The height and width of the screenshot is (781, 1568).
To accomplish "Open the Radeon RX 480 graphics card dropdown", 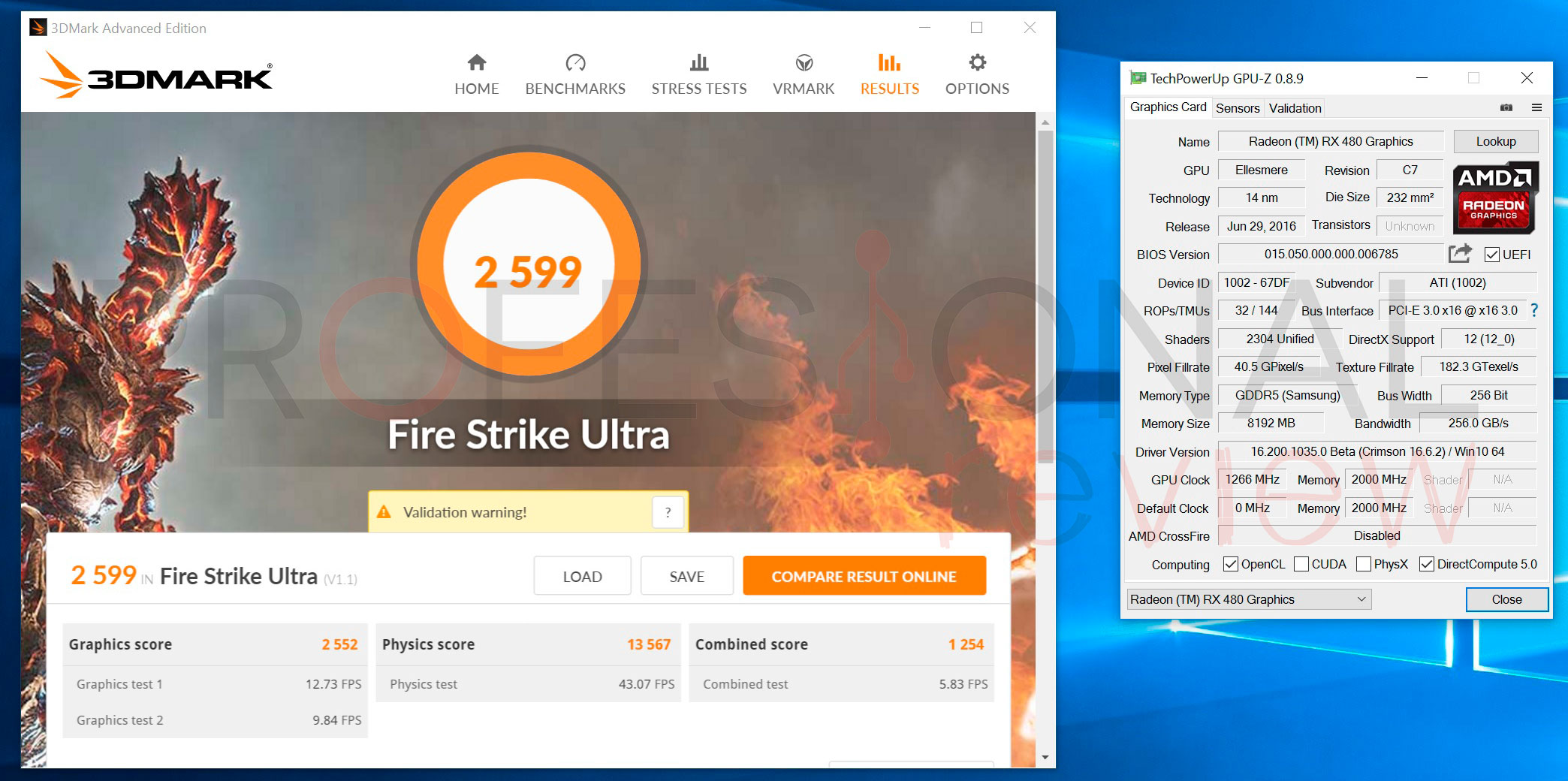I will click(x=1249, y=599).
